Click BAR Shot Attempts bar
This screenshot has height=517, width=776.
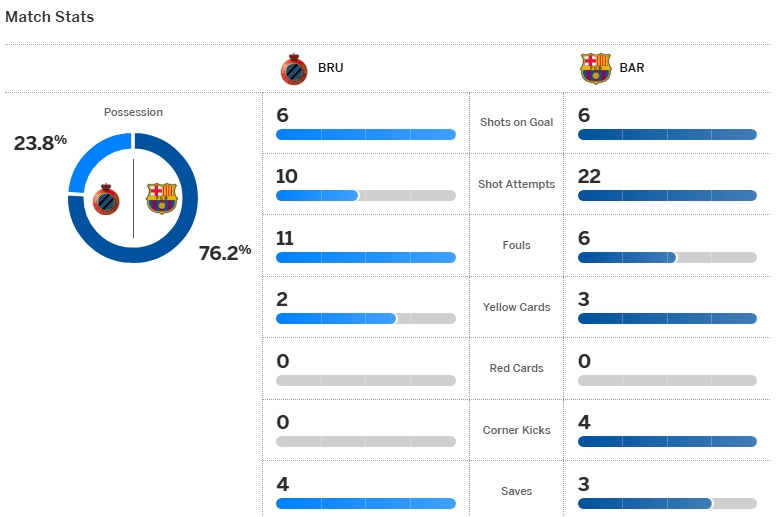[x=667, y=196]
